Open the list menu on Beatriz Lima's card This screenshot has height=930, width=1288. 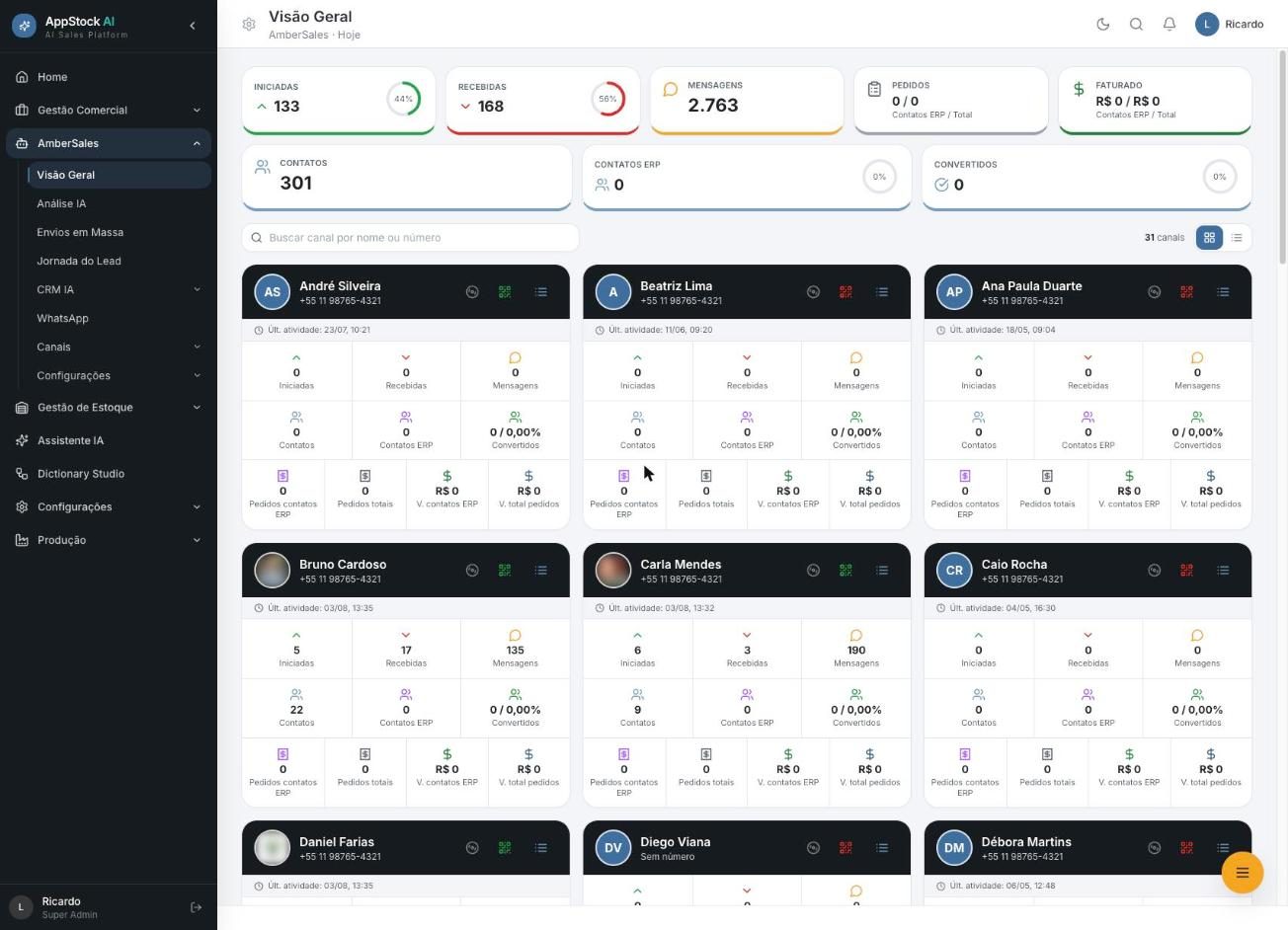pyautogui.click(x=882, y=292)
